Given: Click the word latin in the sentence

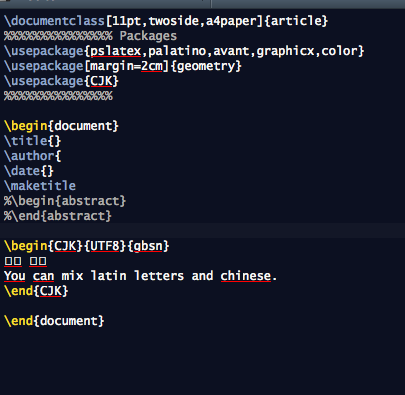Looking at the screenshot, I should click(108, 276).
